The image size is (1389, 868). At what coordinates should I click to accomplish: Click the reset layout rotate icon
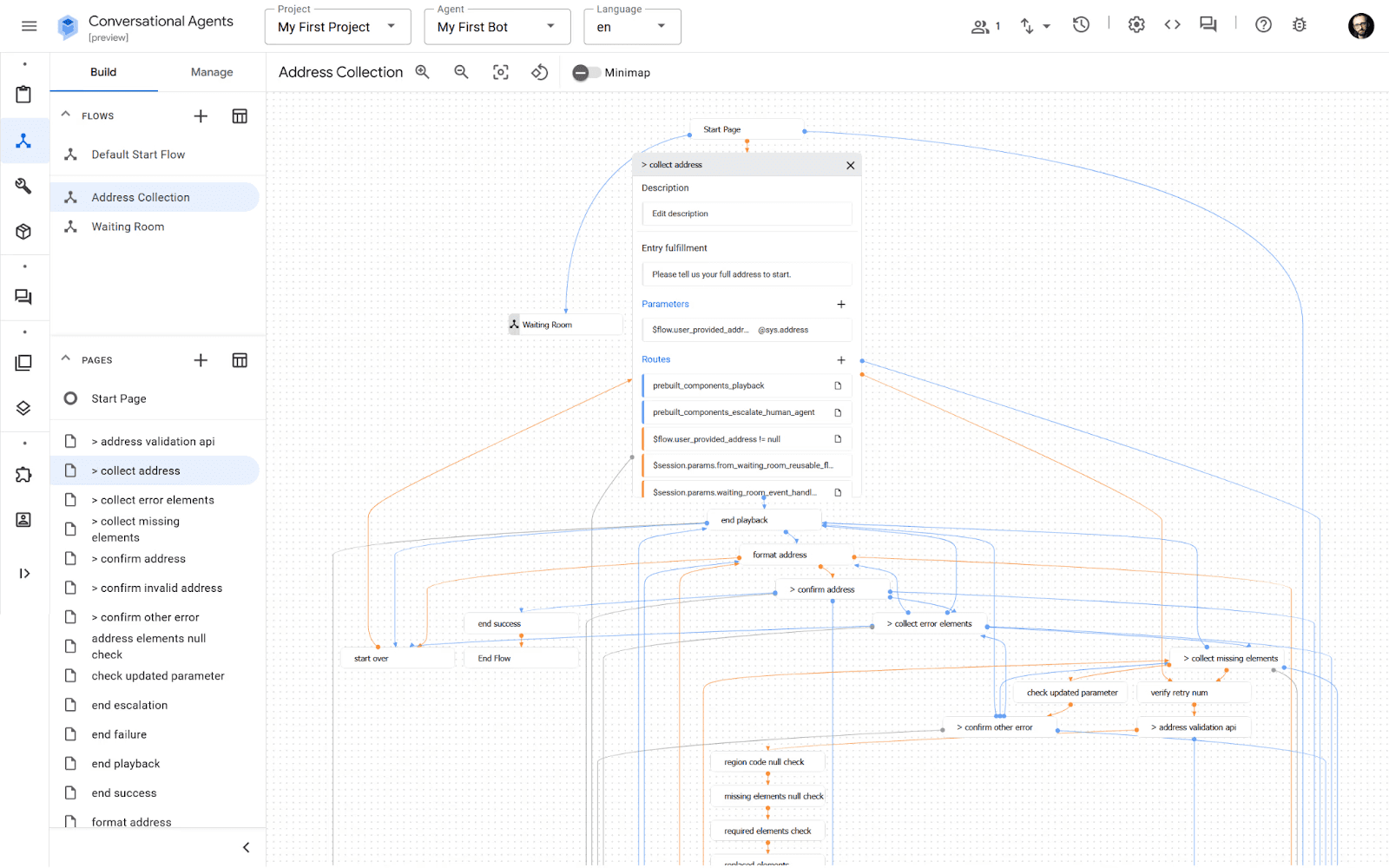point(540,72)
